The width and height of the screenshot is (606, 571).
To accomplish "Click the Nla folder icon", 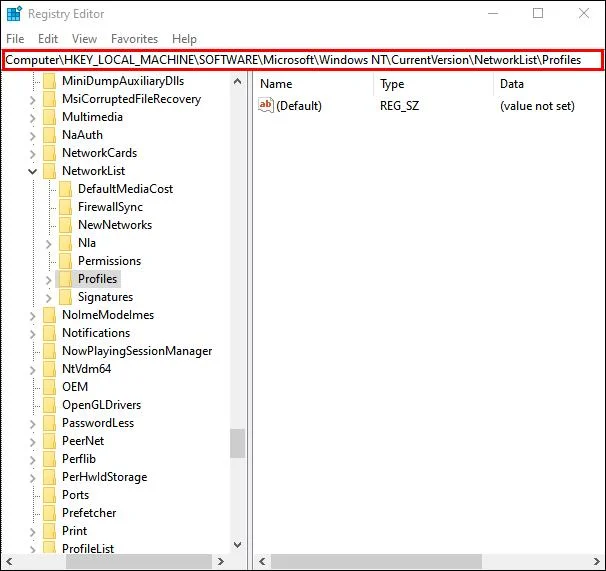I will pyautogui.click(x=65, y=243).
